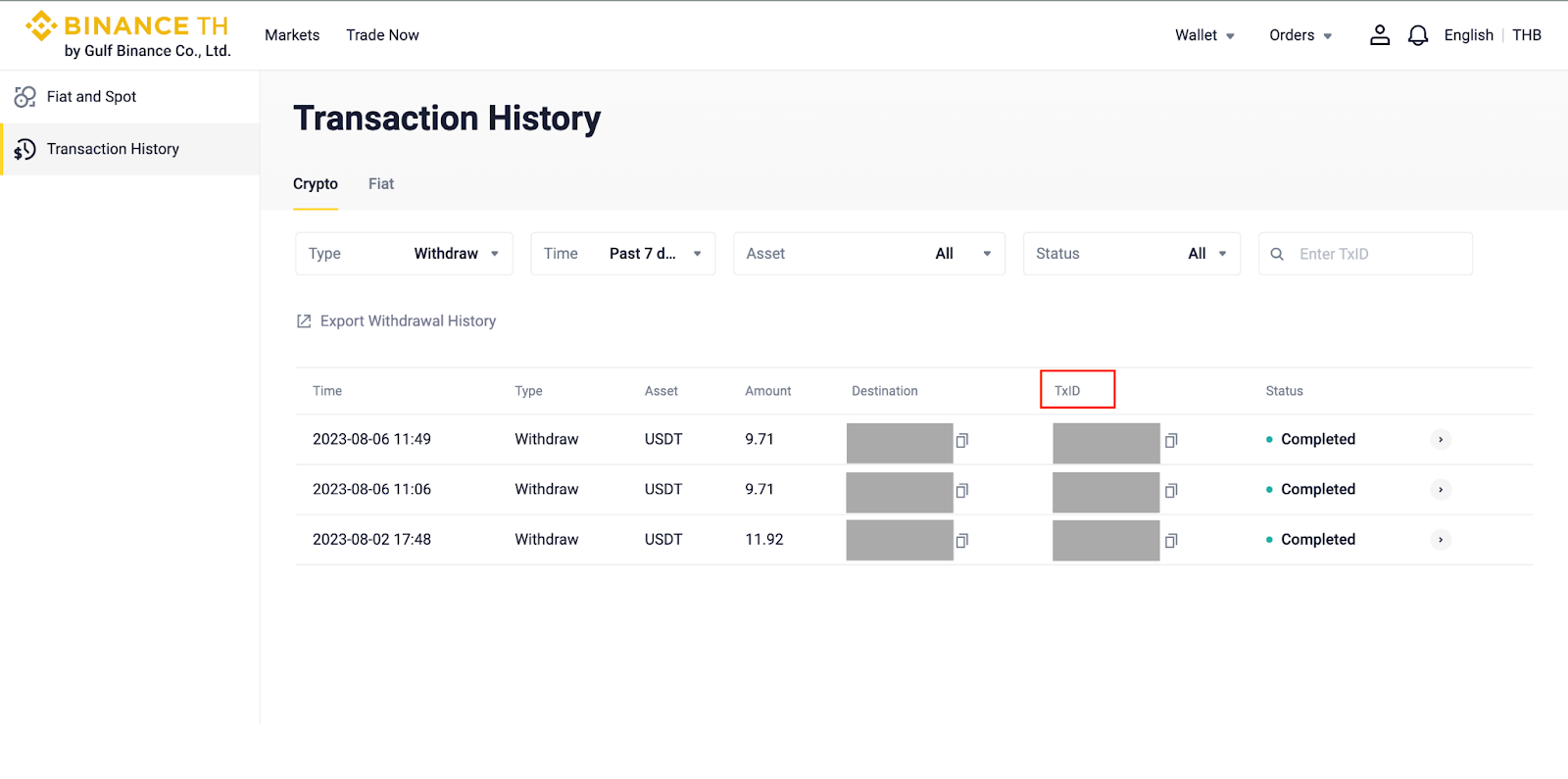Screen dimensions: 1568x779
Task: Open the Asset filter dropdown
Action: pyautogui.click(x=869, y=254)
